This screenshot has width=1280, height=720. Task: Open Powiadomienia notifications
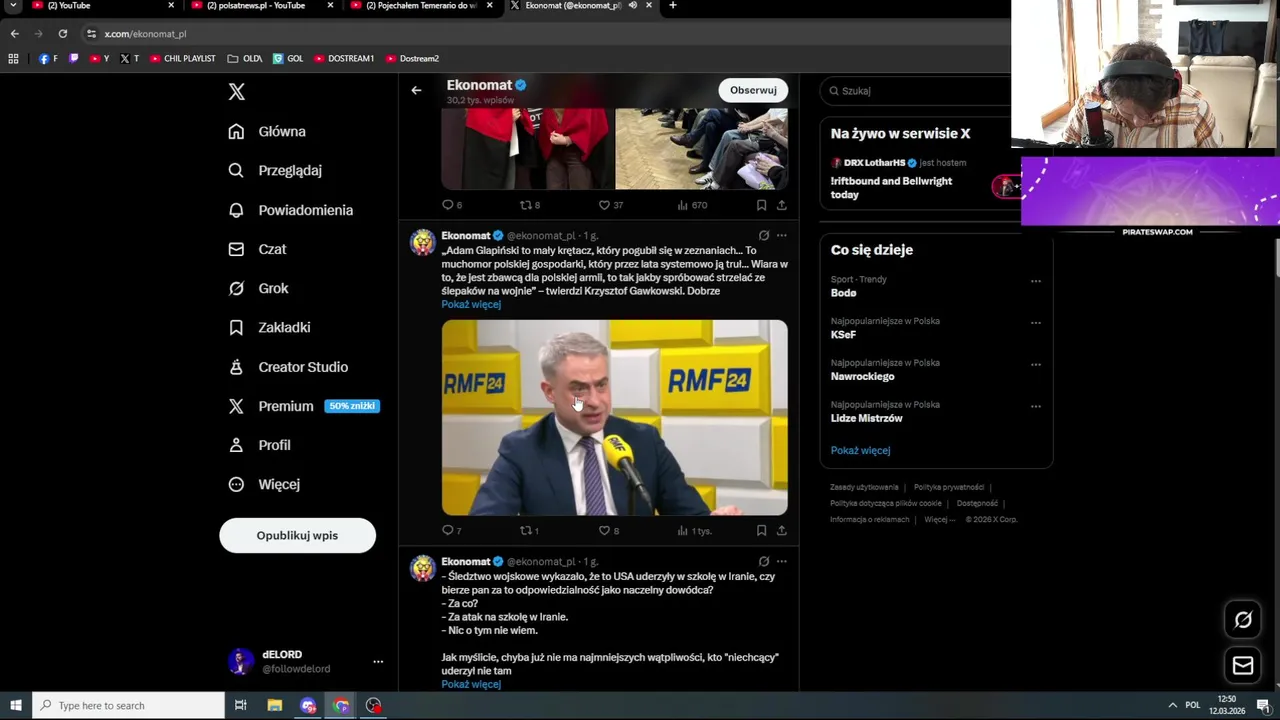pos(290,210)
